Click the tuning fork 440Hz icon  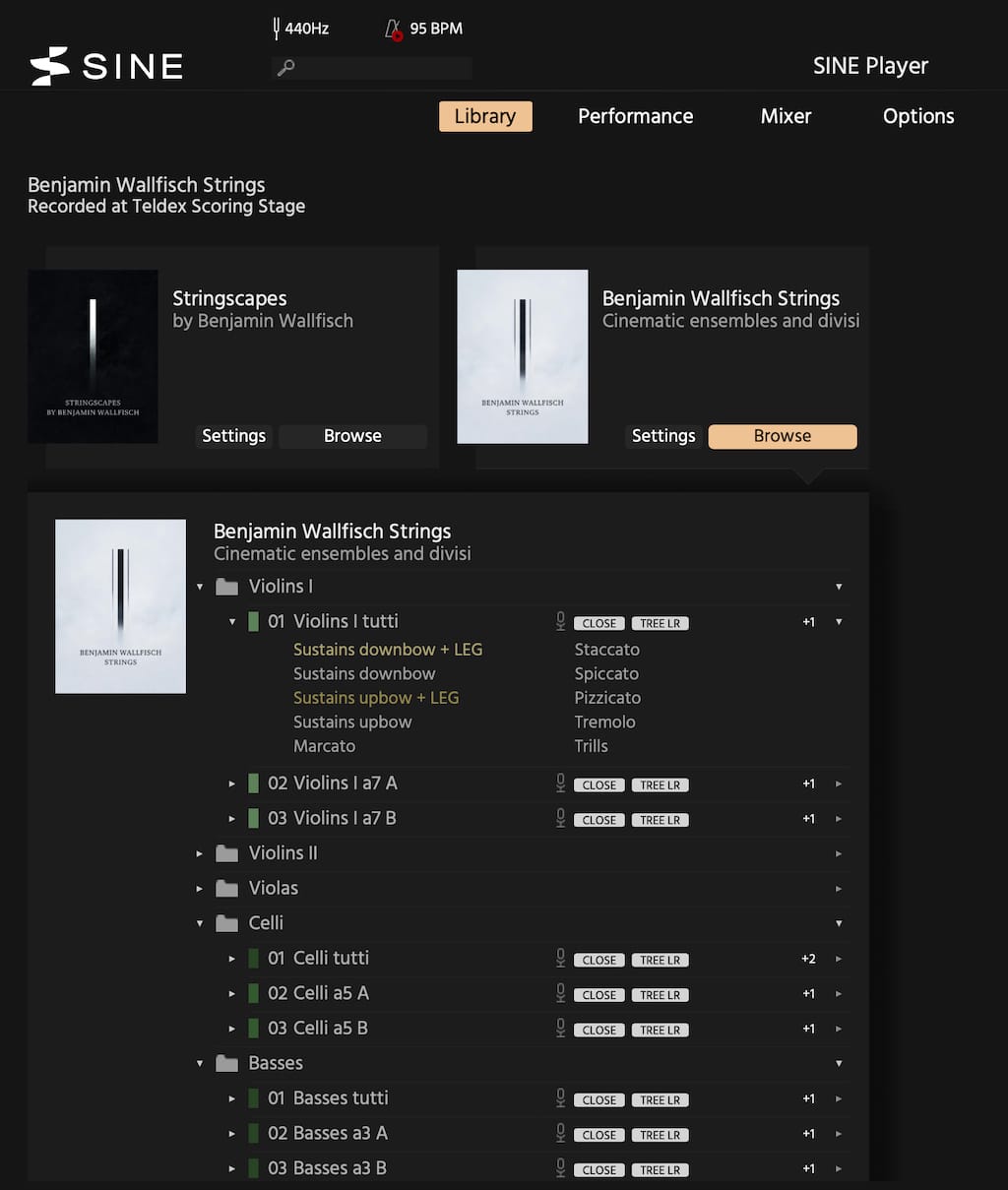[x=277, y=29]
